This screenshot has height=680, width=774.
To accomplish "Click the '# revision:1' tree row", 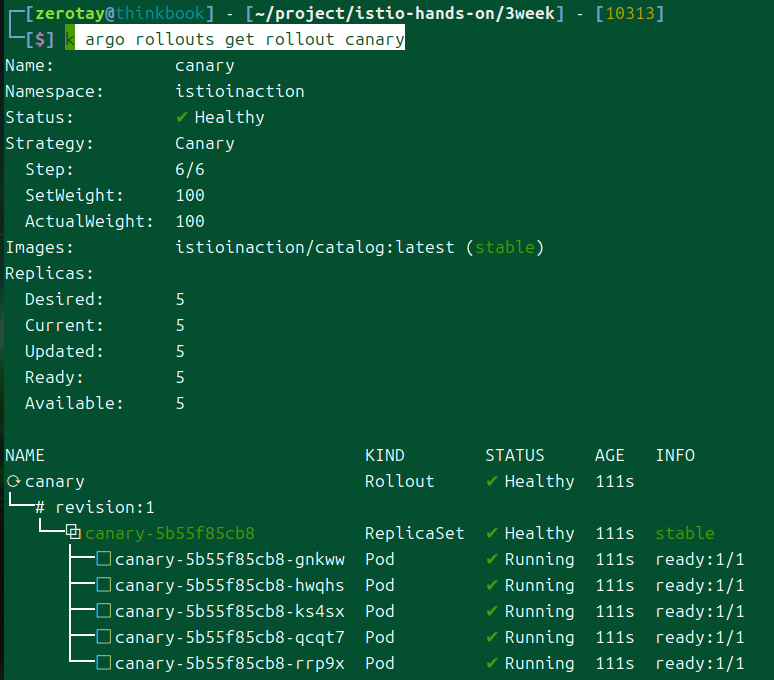I will tap(95, 507).
